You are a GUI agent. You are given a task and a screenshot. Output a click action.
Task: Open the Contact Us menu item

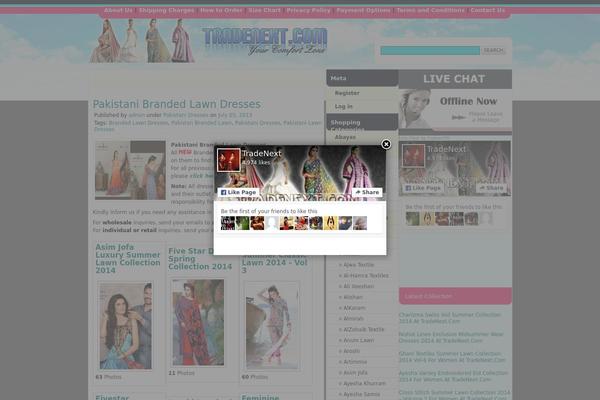(x=488, y=10)
